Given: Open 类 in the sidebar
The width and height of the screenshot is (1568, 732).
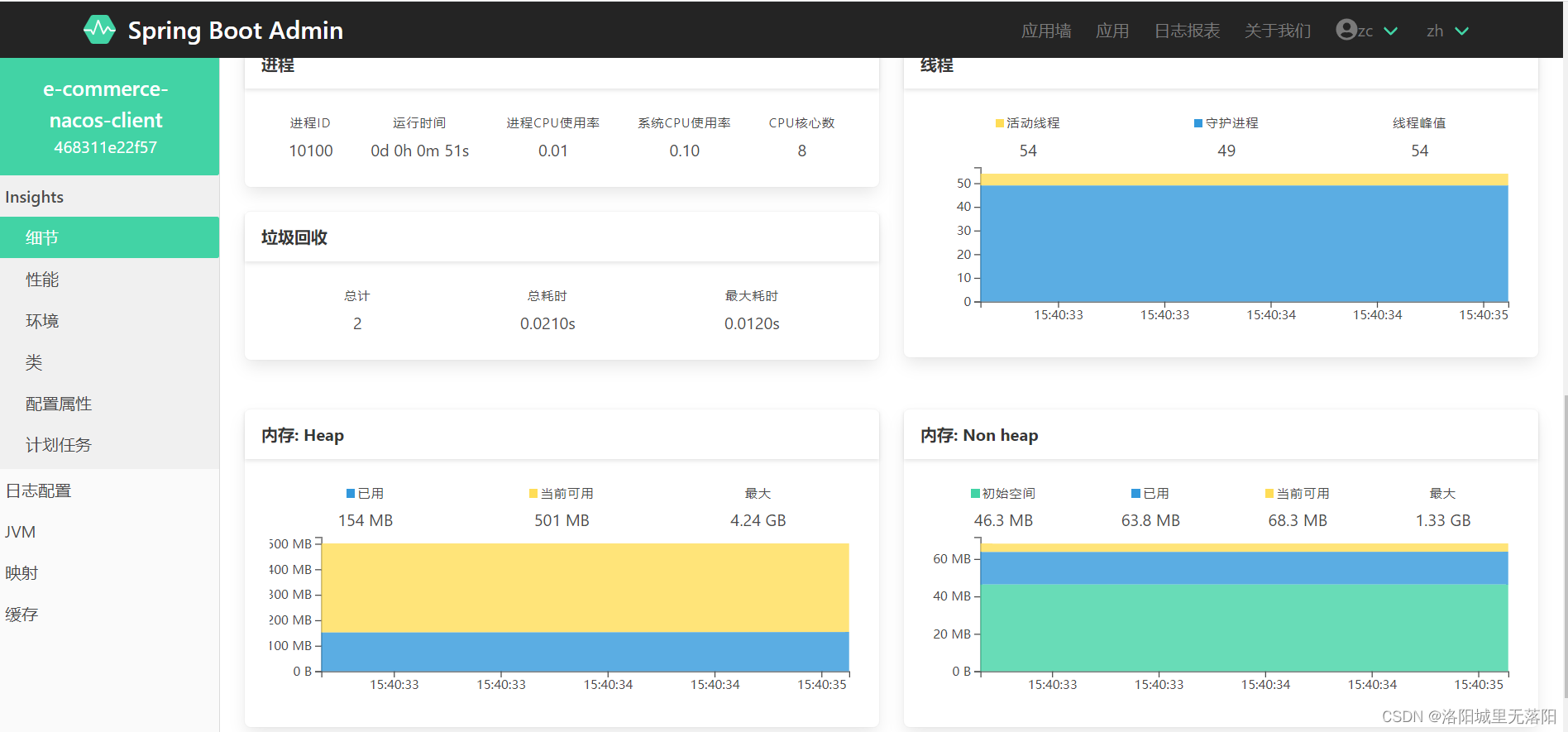Looking at the screenshot, I should [x=109, y=362].
